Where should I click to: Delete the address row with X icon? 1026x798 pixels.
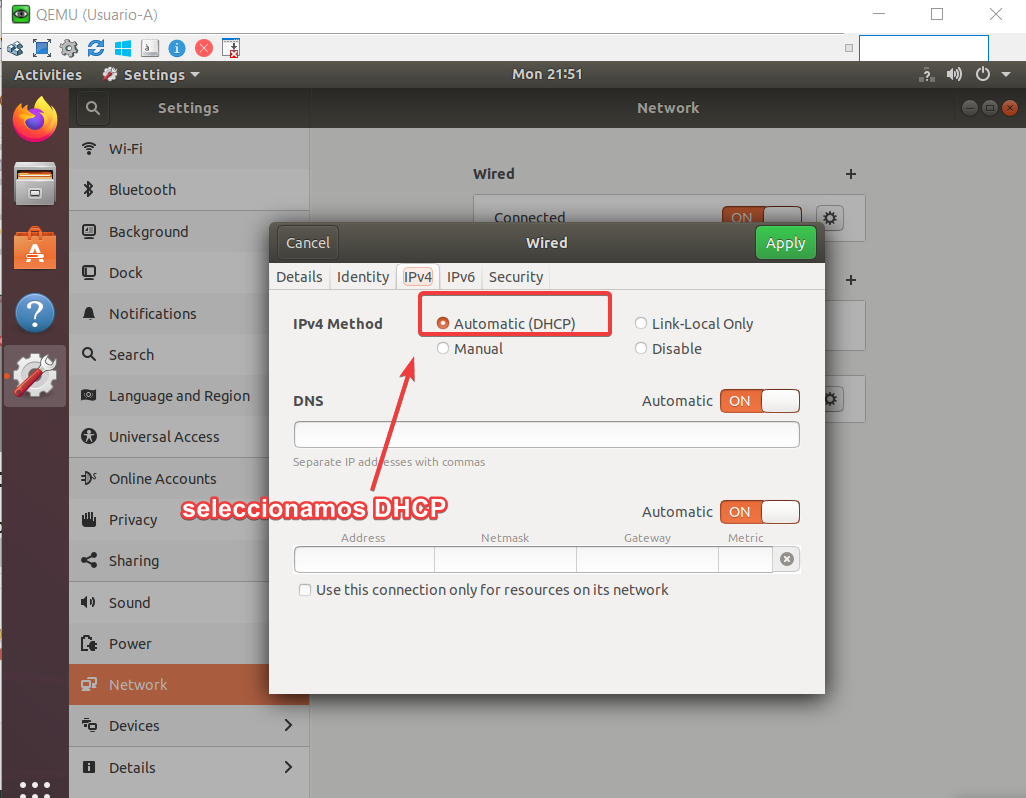[787, 559]
